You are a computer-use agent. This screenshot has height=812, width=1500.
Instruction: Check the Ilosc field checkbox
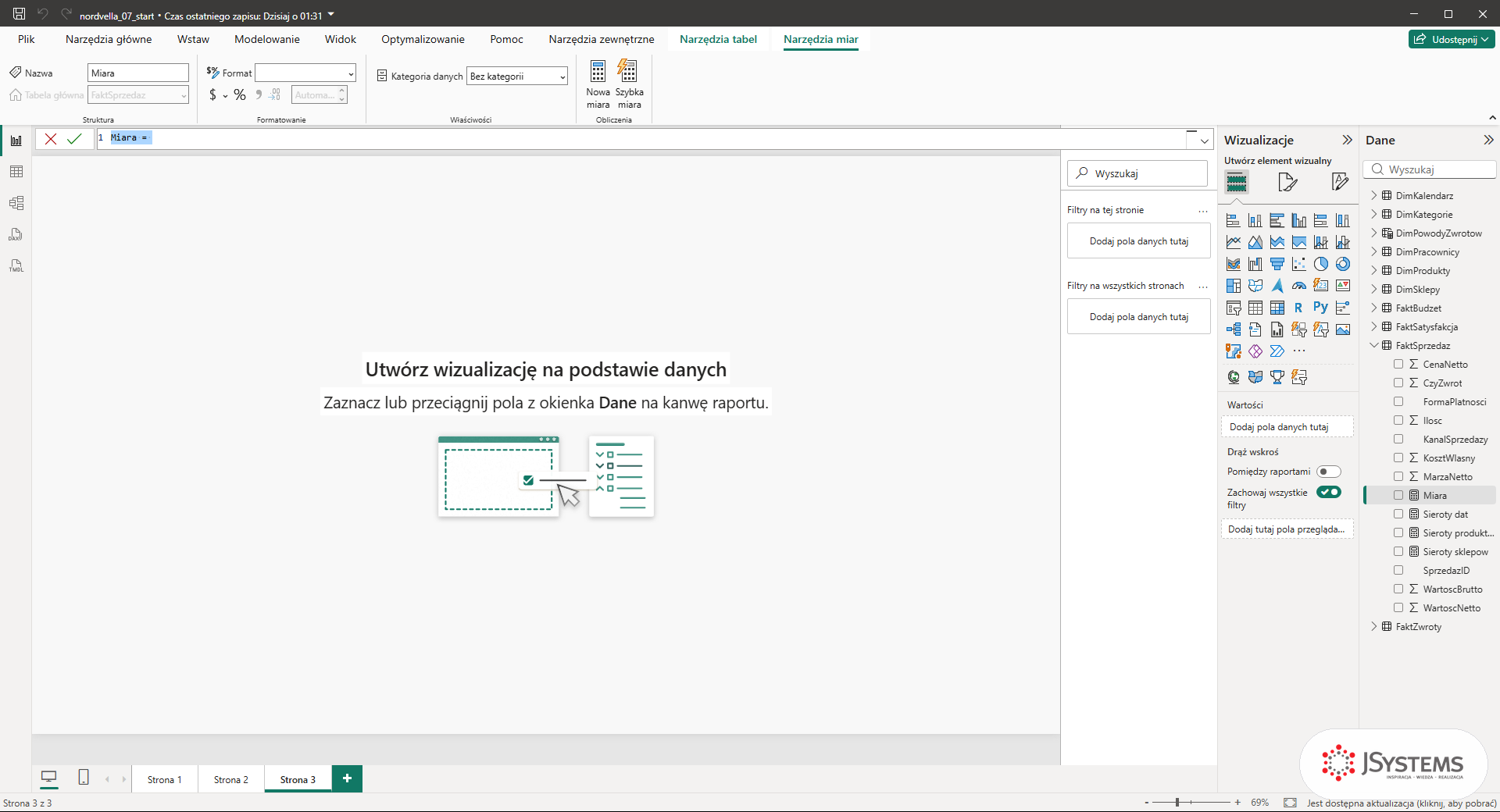(x=1398, y=420)
